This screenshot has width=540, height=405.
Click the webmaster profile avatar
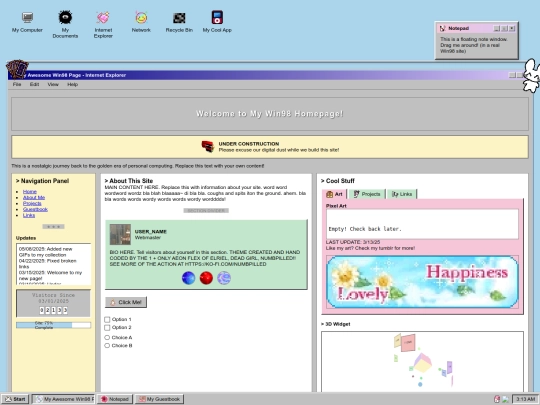tap(120, 235)
